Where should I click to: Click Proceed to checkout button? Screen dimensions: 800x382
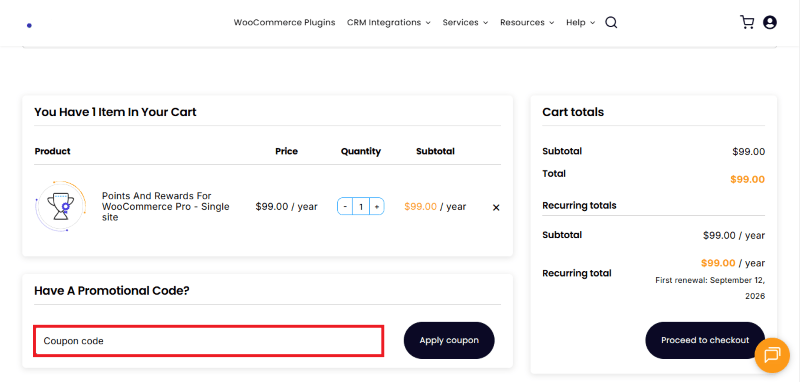click(705, 340)
